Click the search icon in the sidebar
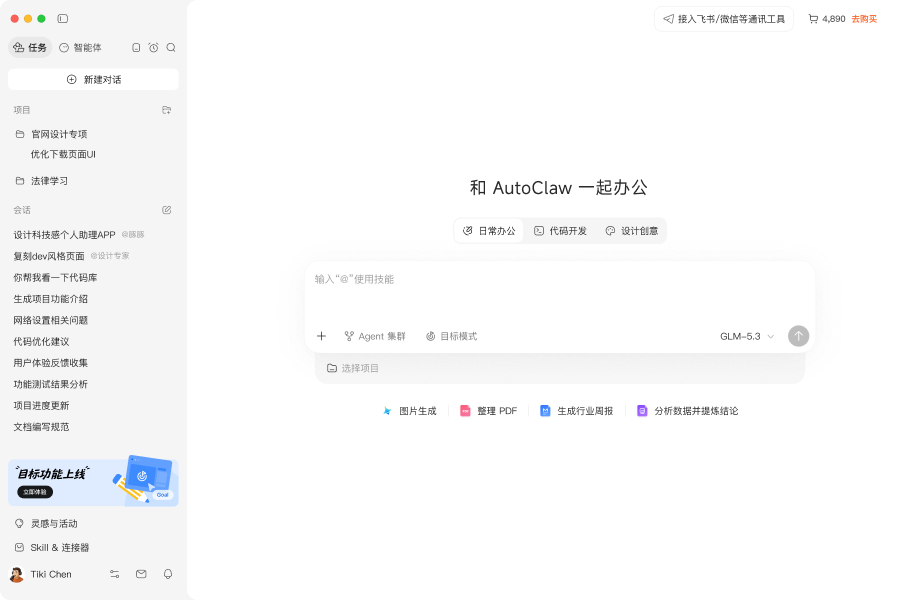Screen dimensions: 900x600 [171, 48]
